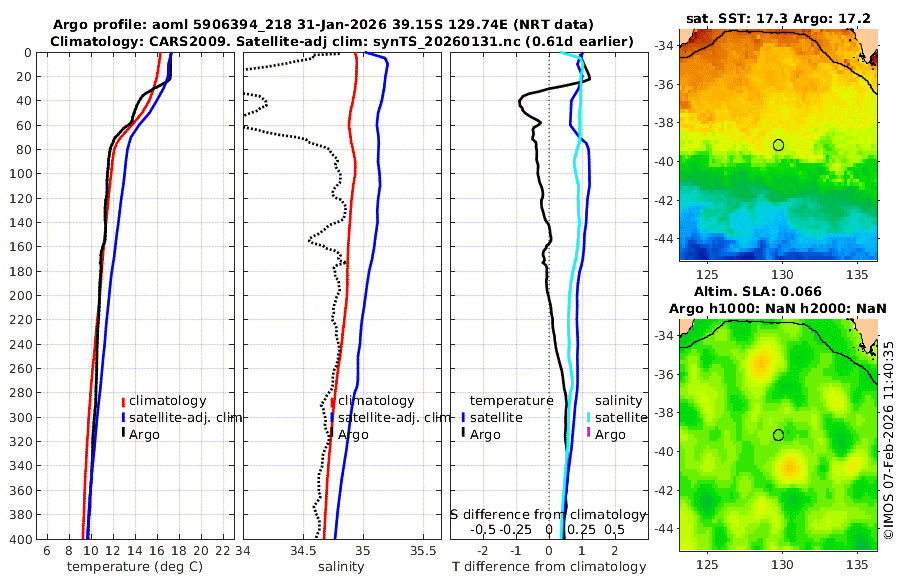Click the 'sat. SST: 17.3 Argo: 17.2' heading

(x=778, y=19)
